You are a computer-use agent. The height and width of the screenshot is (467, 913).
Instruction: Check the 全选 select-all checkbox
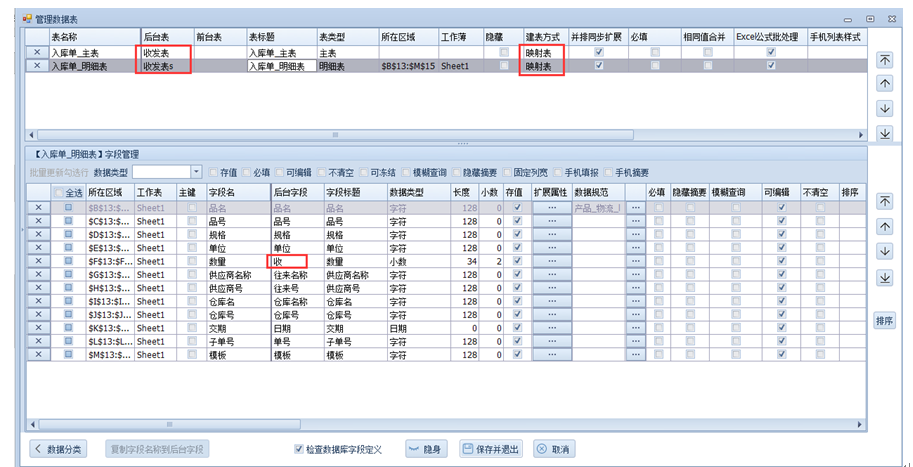pyautogui.click(x=58, y=192)
